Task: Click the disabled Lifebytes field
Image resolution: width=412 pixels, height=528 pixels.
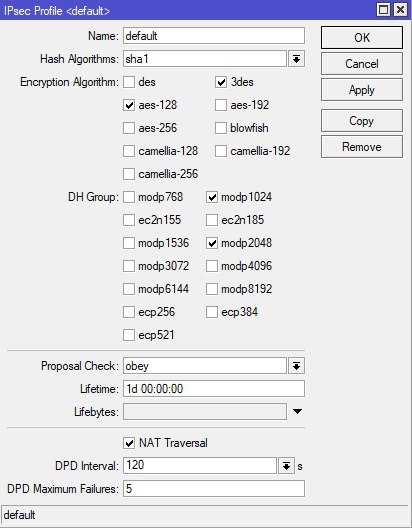Action: pos(205,411)
